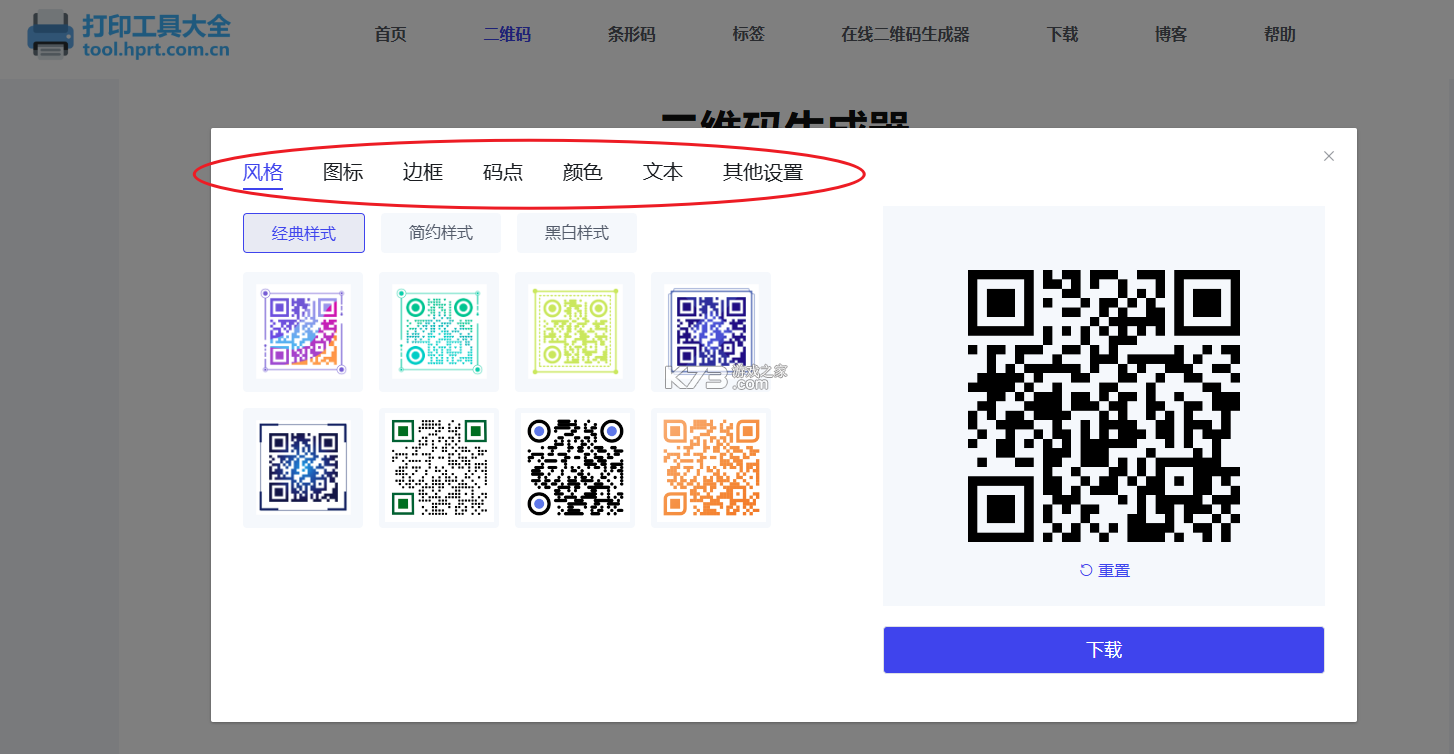Choose the lime yellow-green QR style
This screenshot has height=754, width=1454.
[575, 332]
